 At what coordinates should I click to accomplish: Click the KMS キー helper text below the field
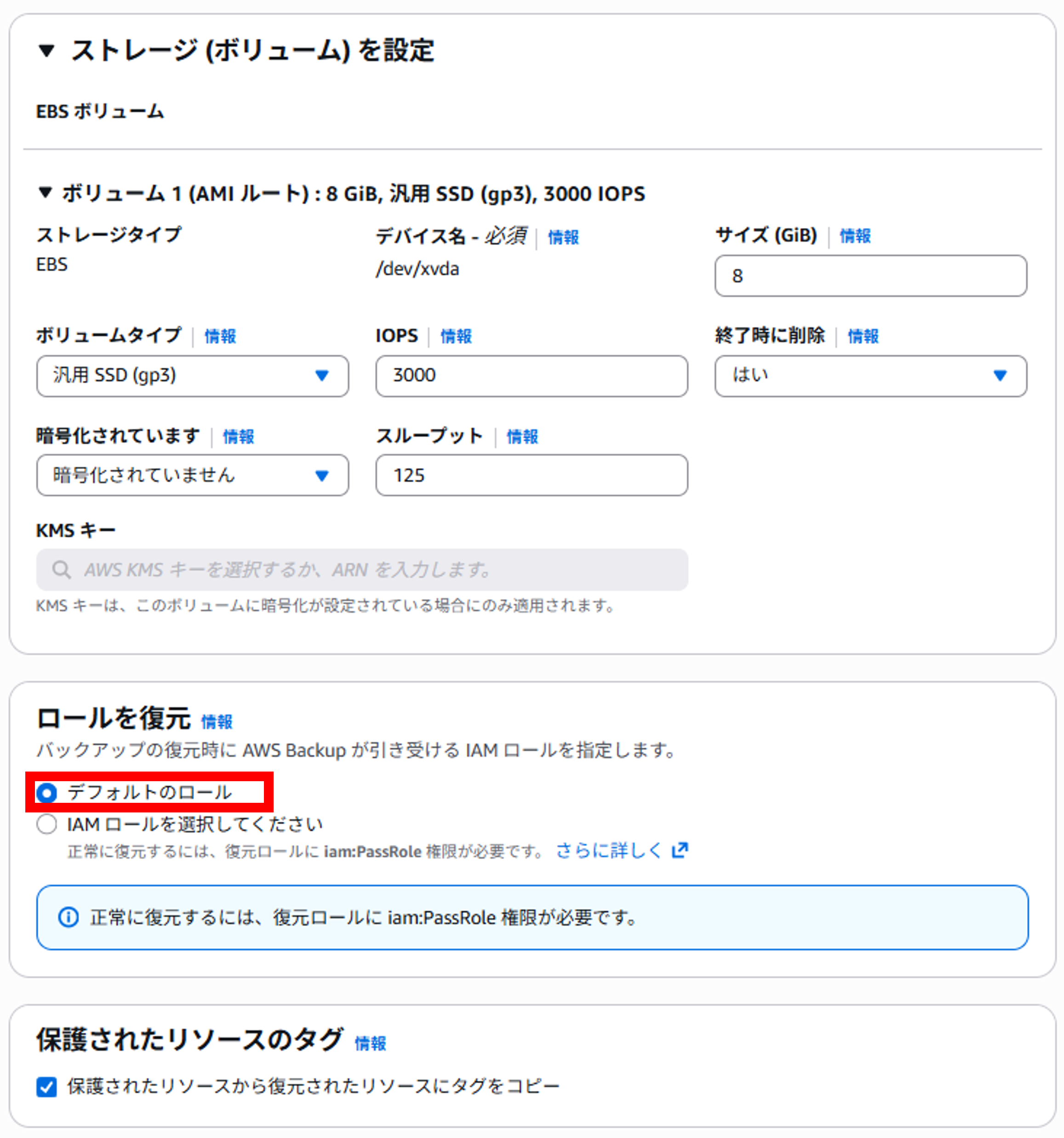[326, 606]
